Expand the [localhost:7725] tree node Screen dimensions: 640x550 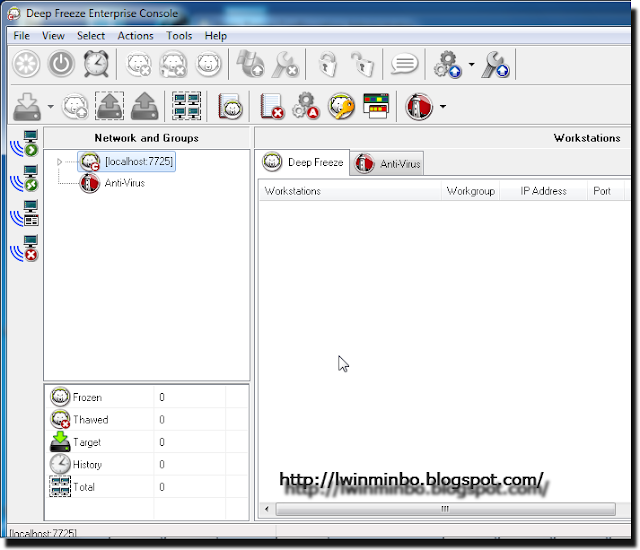[59, 162]
